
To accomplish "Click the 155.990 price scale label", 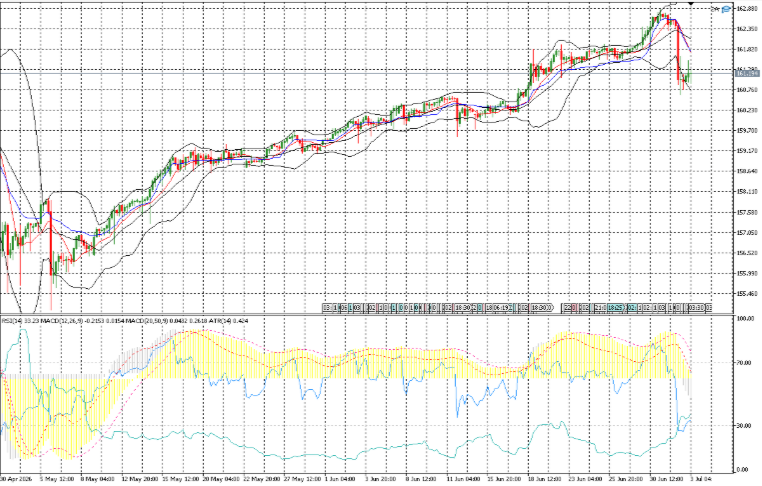I will click(x=747, y=273).
